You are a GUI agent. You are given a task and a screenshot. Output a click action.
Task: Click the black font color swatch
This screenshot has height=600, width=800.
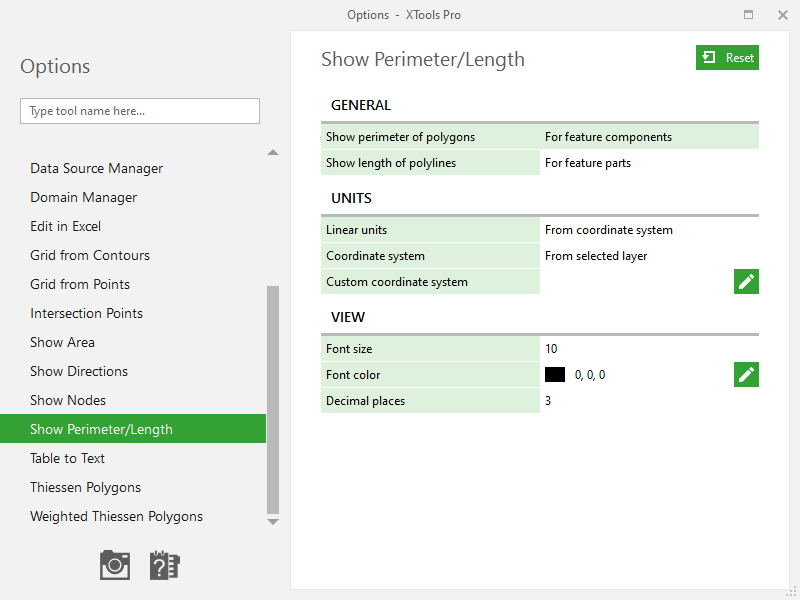click(555, 374)
